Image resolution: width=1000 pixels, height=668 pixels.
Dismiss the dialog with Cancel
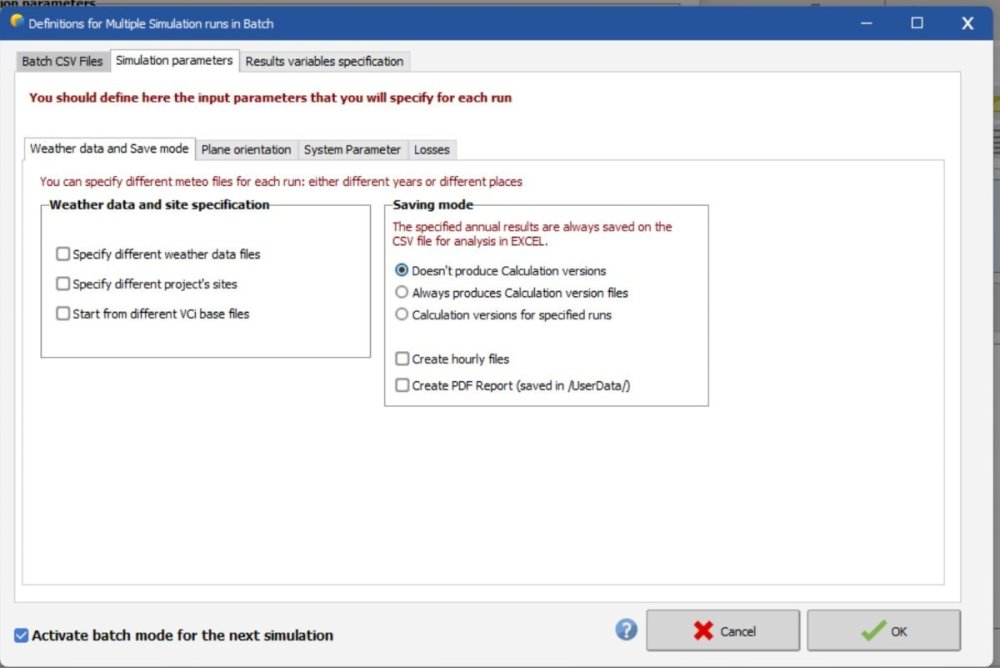click(x=722, y=630)
